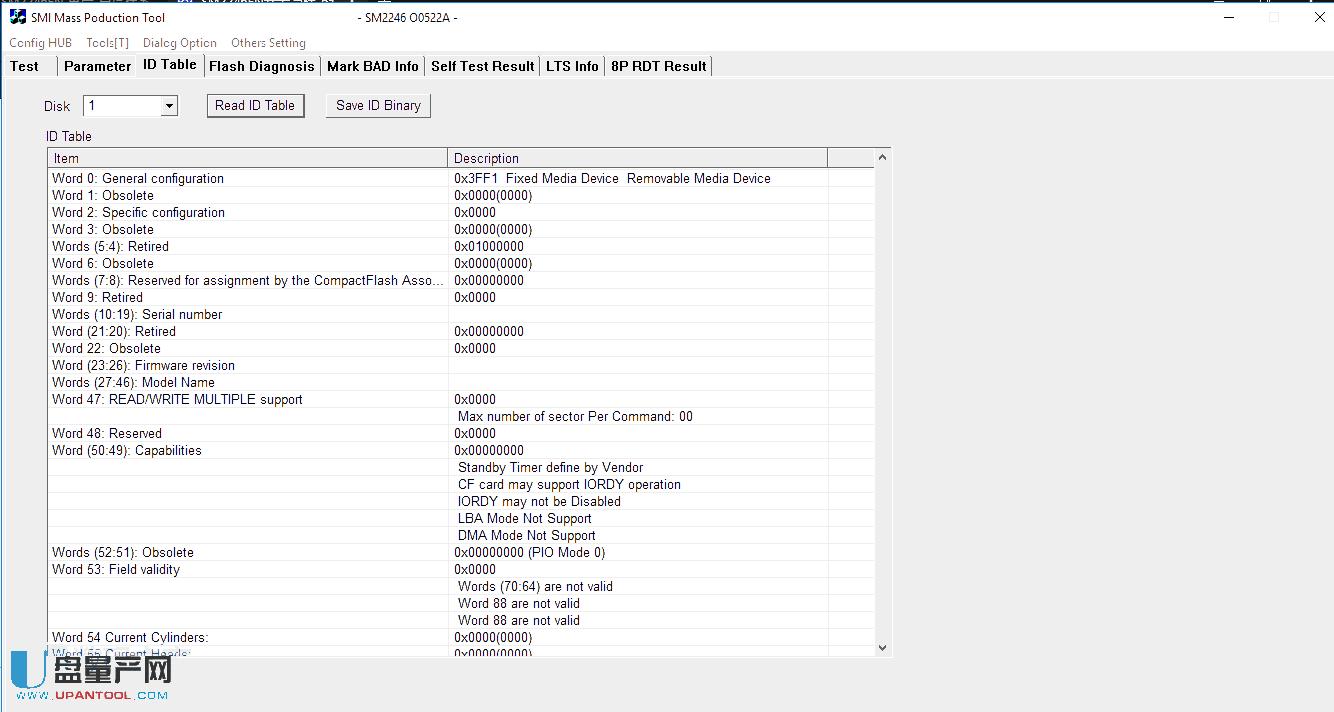The height and width of the screenshot is (712, 1334).
Task: Open the Disk number dropdown
Action: click(169, 106)
